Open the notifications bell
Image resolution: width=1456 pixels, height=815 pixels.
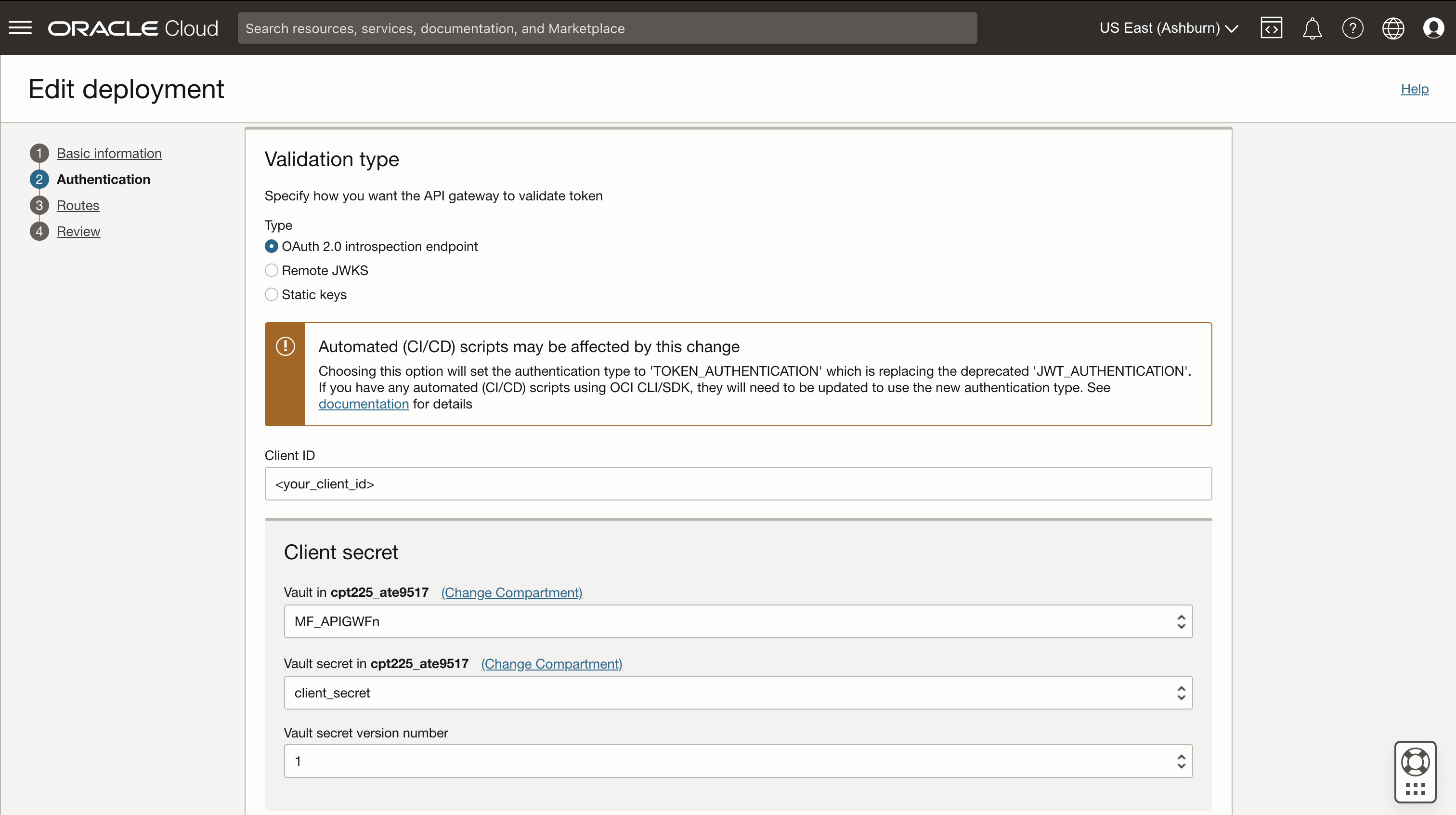(1312, 28)
